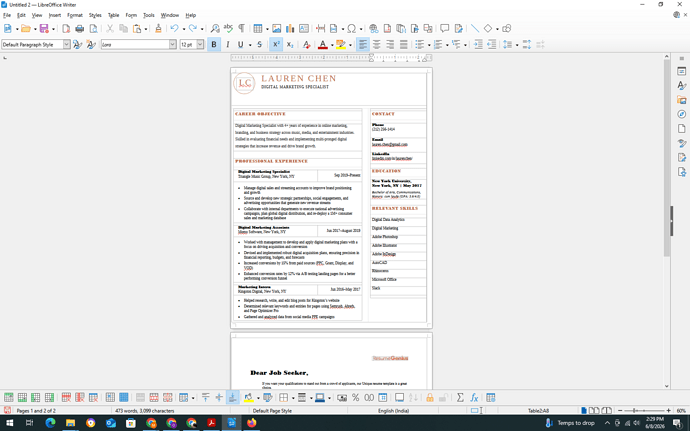
Task: Apply the yellow highlighting color
Action: pyautogui.click(x=341, y=44)
